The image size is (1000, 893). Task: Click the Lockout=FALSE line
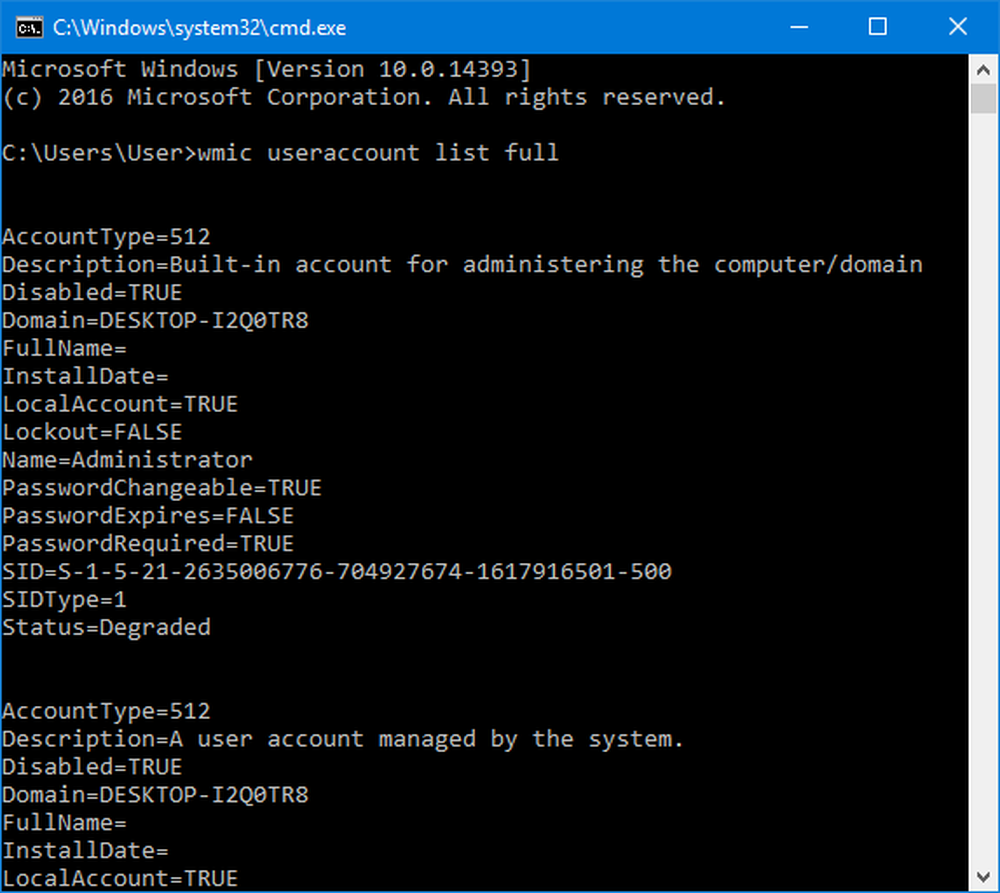pyautogui.click(x=92, y=432)
